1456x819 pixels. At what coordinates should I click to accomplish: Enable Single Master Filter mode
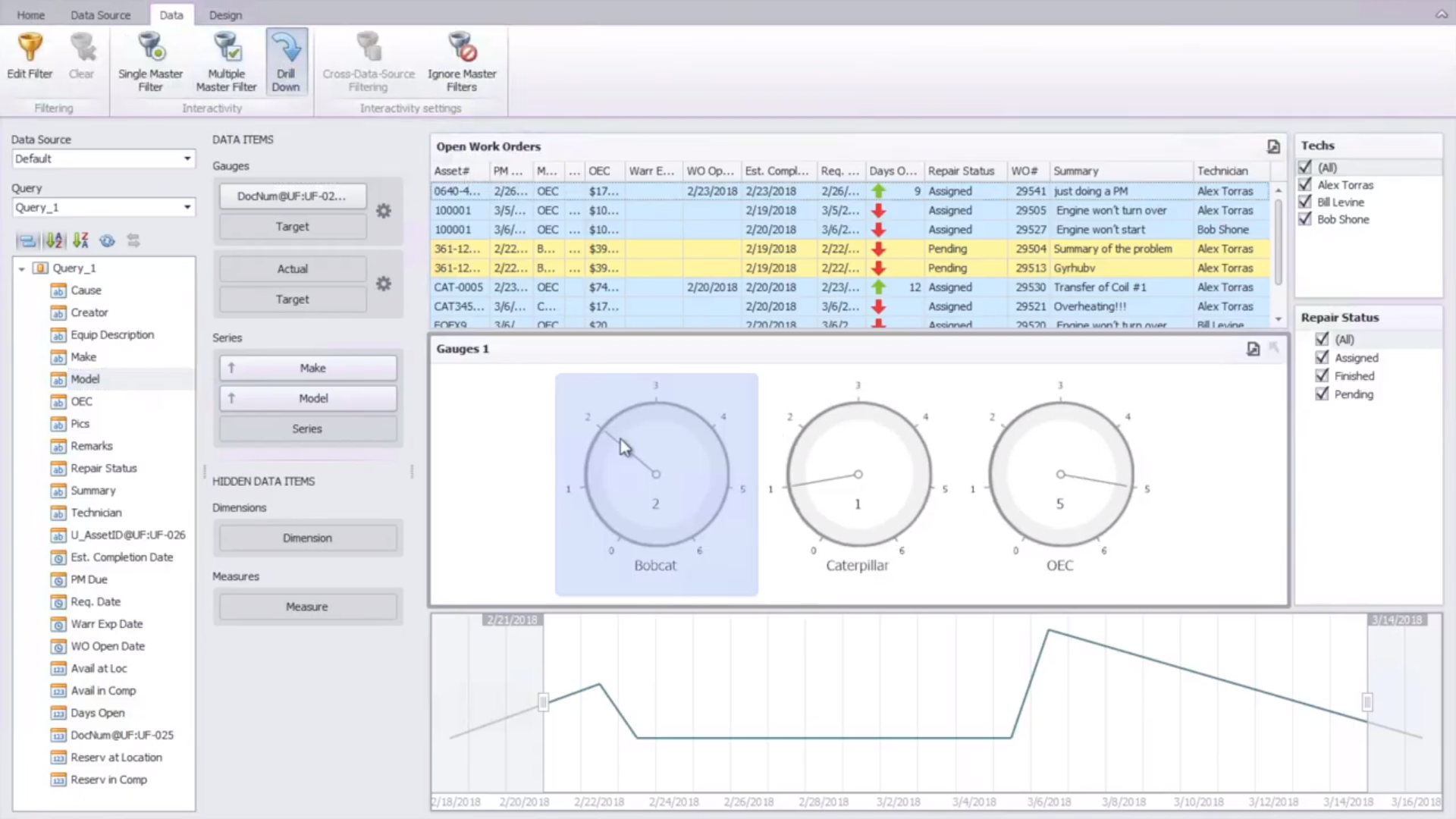click(x=150, y=49)
